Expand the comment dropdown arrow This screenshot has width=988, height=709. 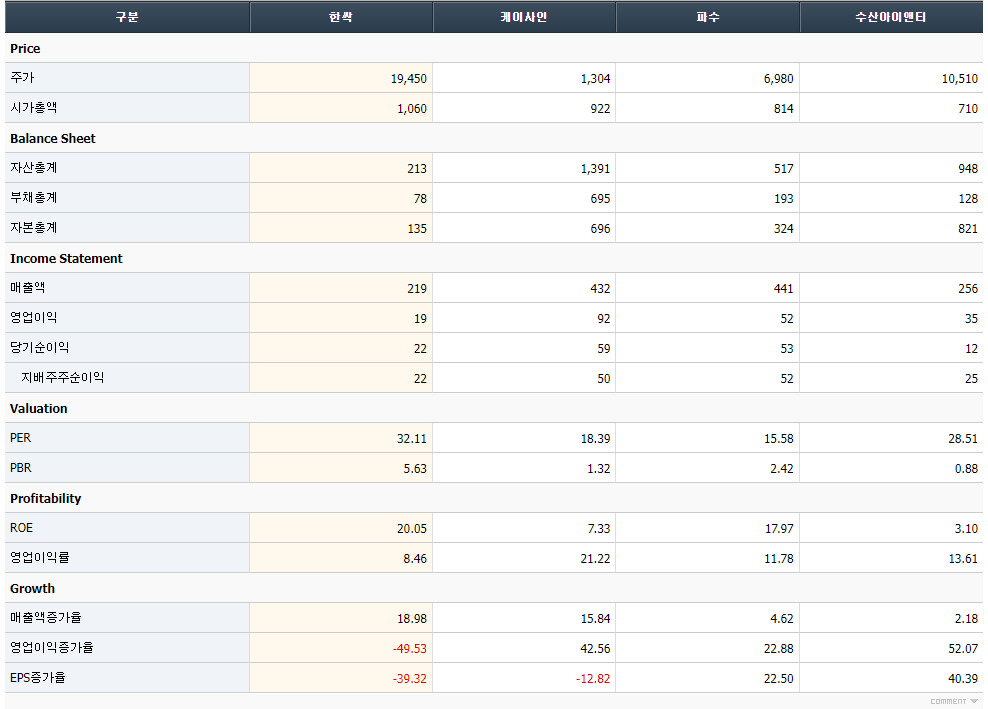pos(974,701)
